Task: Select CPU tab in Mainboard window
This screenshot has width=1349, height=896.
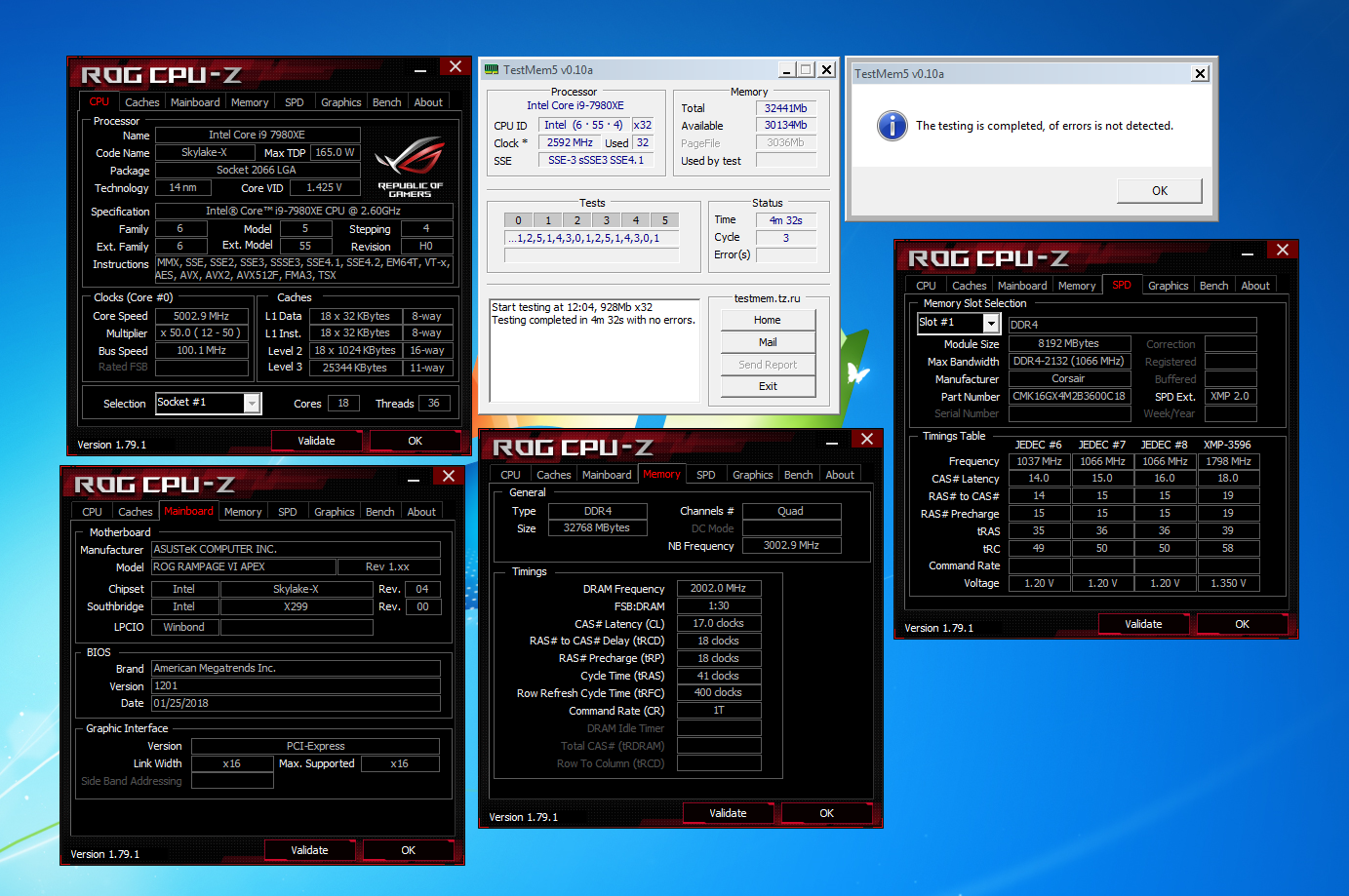Action: 92,512
